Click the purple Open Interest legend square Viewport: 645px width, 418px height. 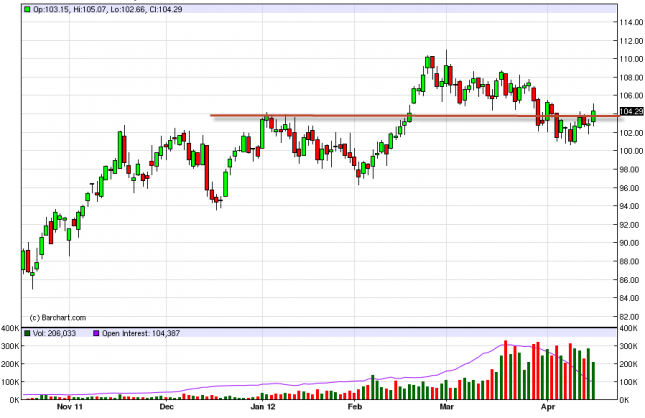pos(96,333)
